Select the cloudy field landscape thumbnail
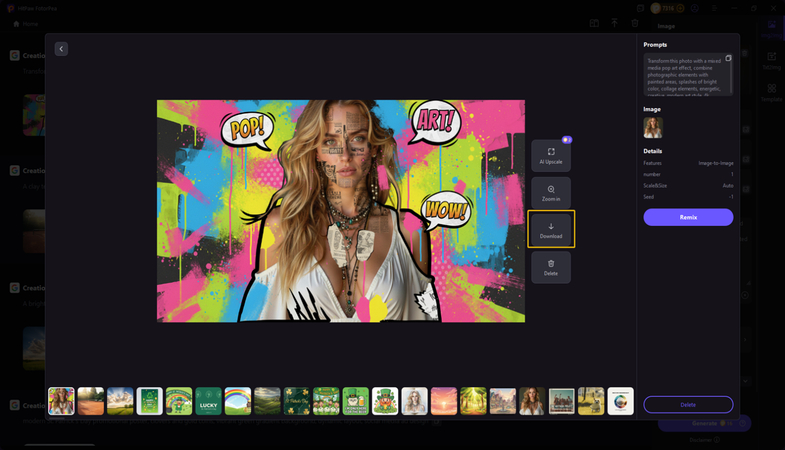 pos(120,401)
